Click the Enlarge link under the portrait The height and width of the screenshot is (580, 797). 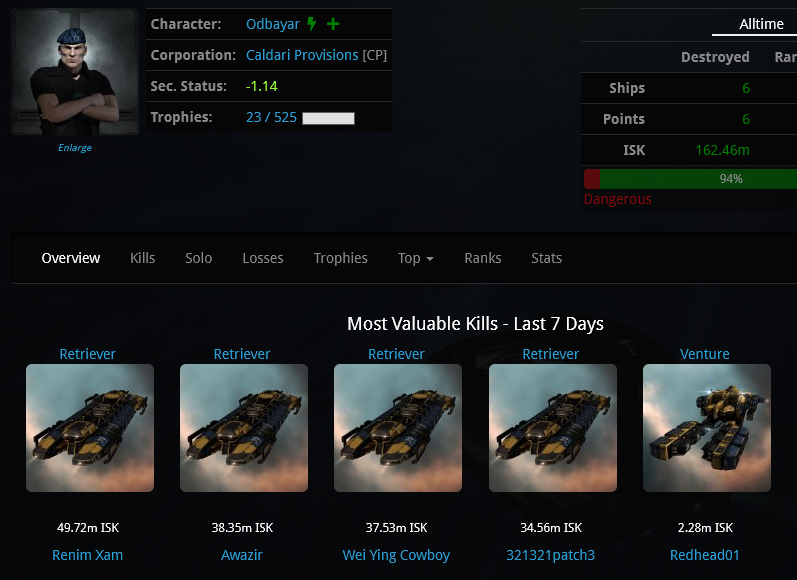[x=75, y=148]
